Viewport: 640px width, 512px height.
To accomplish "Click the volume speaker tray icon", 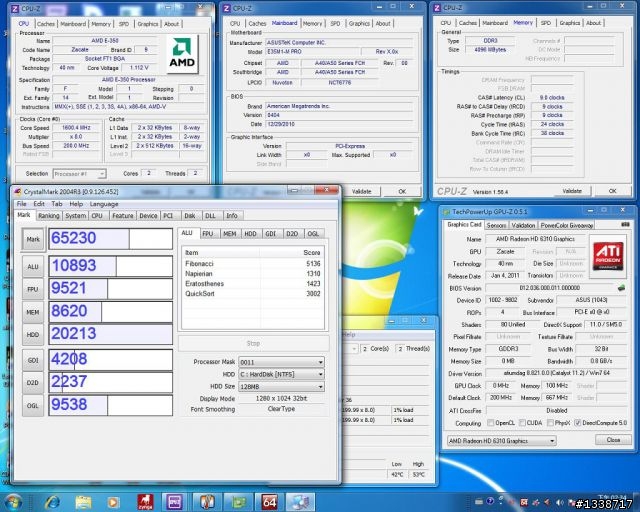I will (560, 502).
